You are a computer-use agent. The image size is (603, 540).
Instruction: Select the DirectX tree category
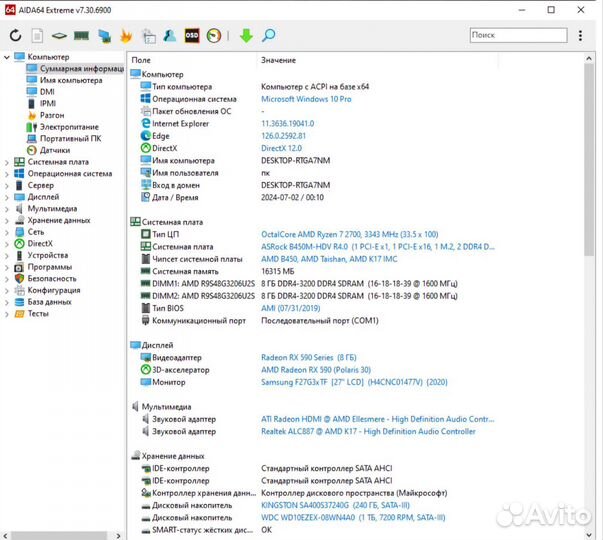point(33,243)
